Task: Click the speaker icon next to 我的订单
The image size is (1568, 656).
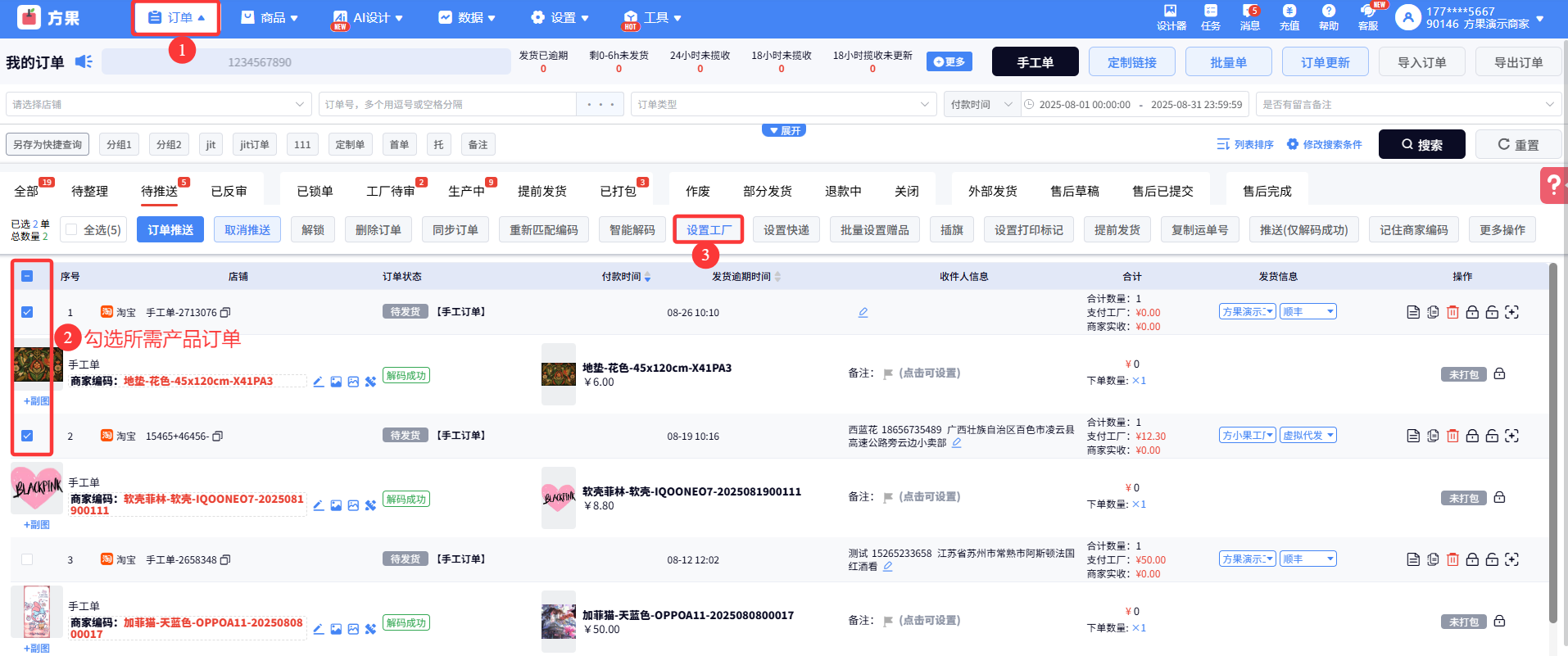Action: [84, 61]
